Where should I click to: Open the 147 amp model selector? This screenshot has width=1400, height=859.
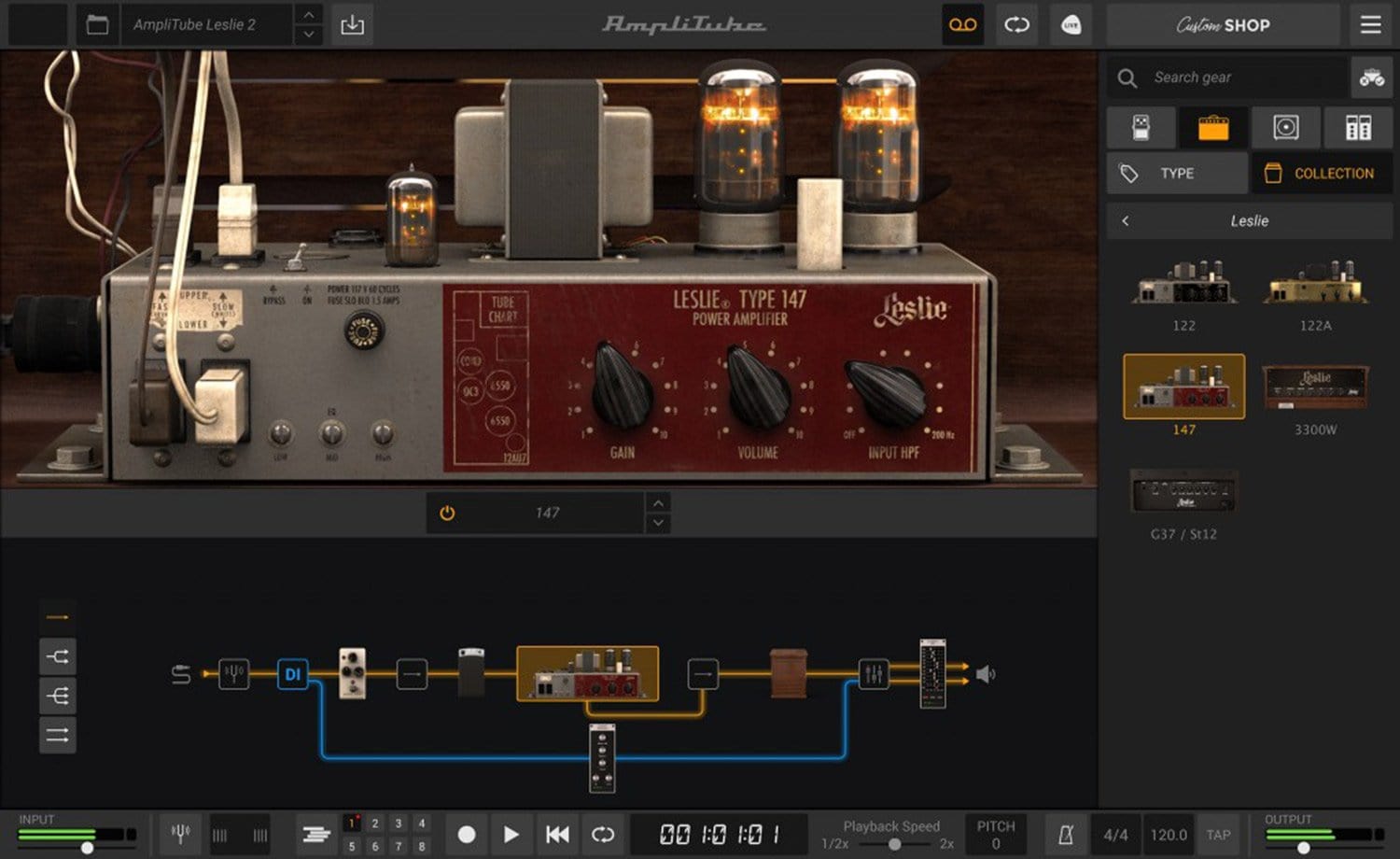(548, 513)
